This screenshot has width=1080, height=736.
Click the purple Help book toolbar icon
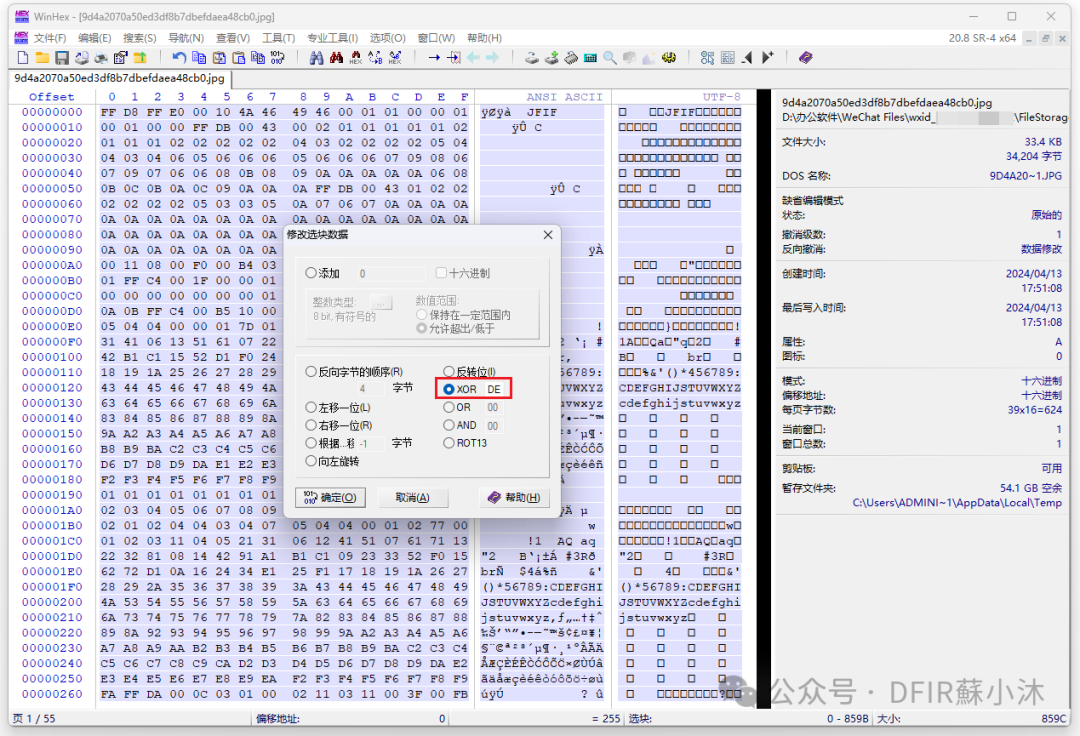(806, 58)
